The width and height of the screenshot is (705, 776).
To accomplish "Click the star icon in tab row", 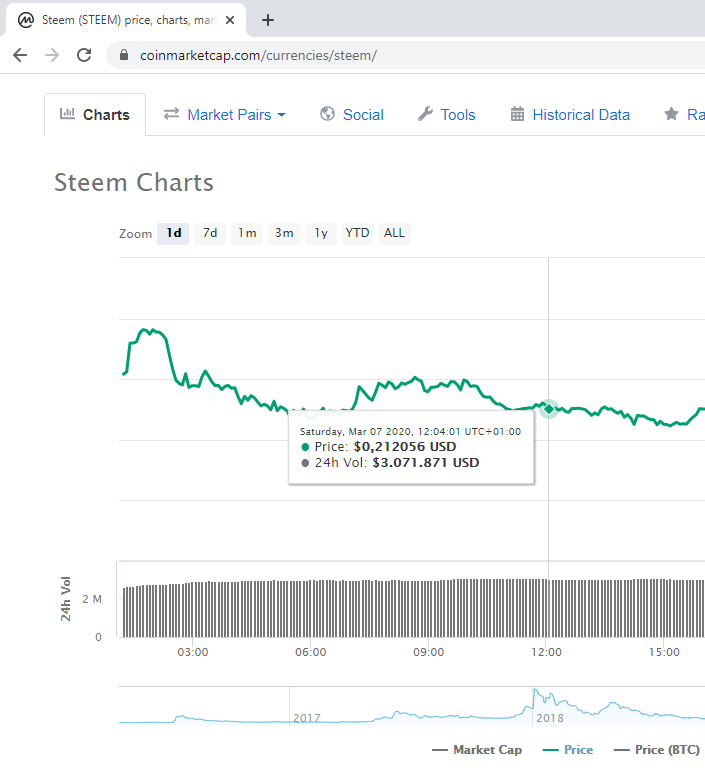I will pyautogui.click(x=671, y=114).
